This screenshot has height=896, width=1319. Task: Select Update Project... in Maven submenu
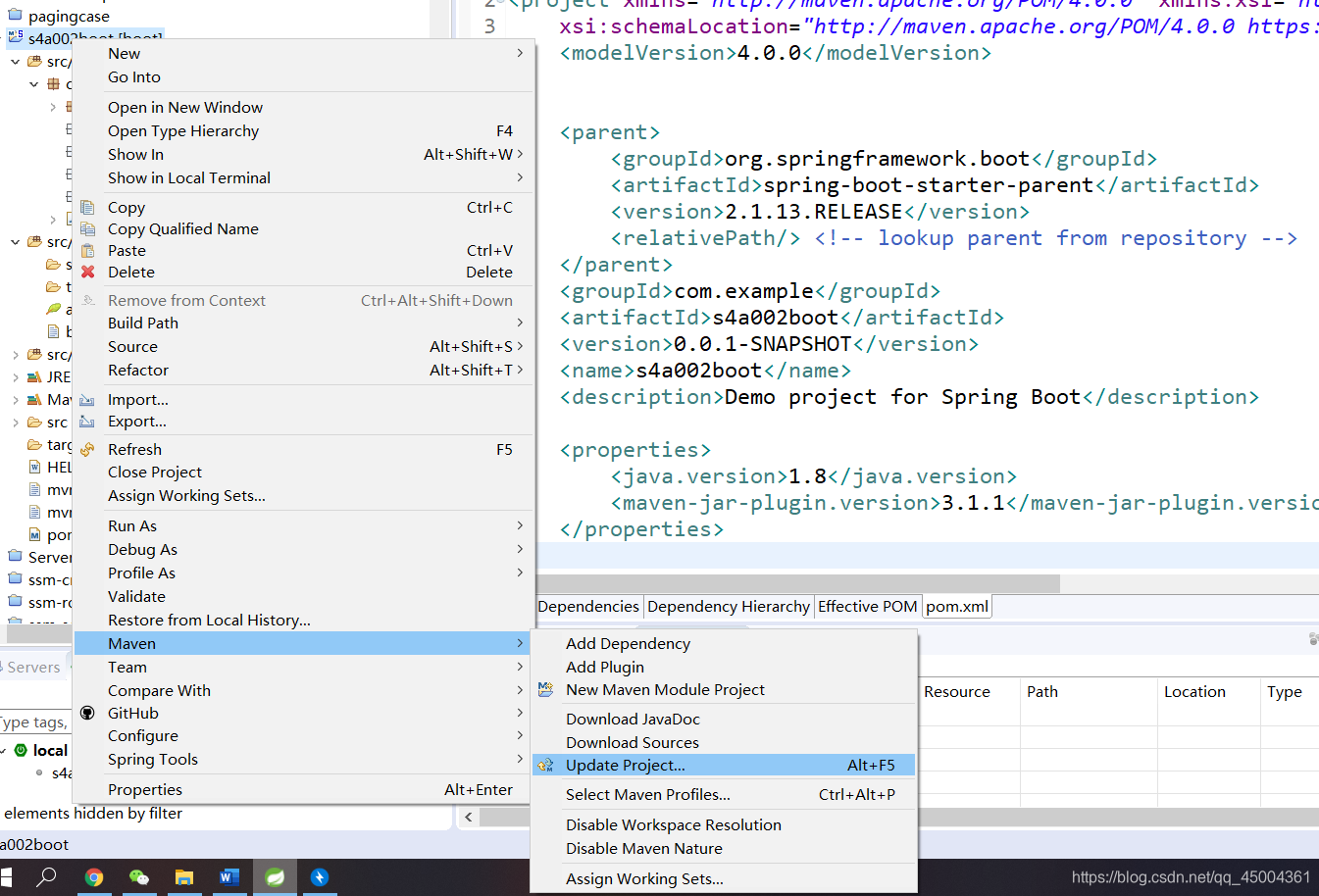[x=724, y=766]
